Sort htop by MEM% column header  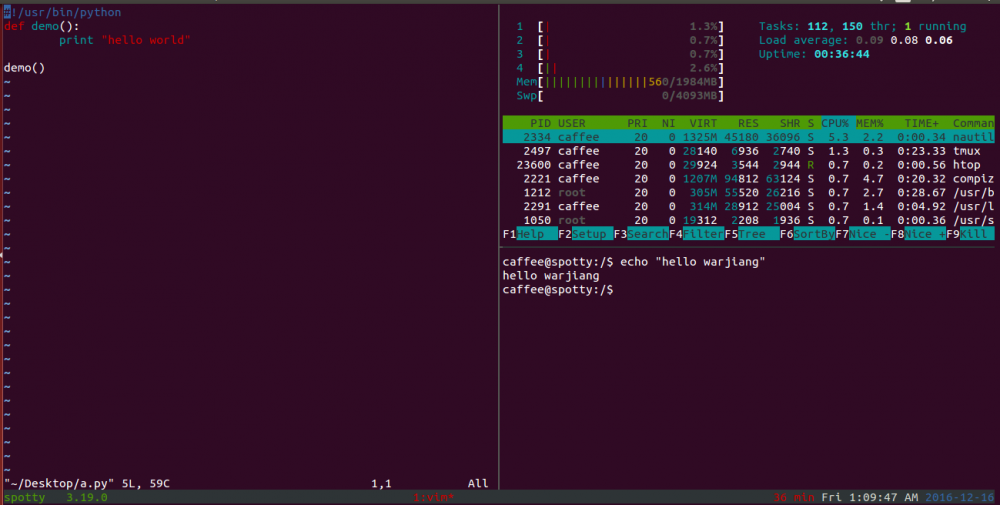[870, 123]
